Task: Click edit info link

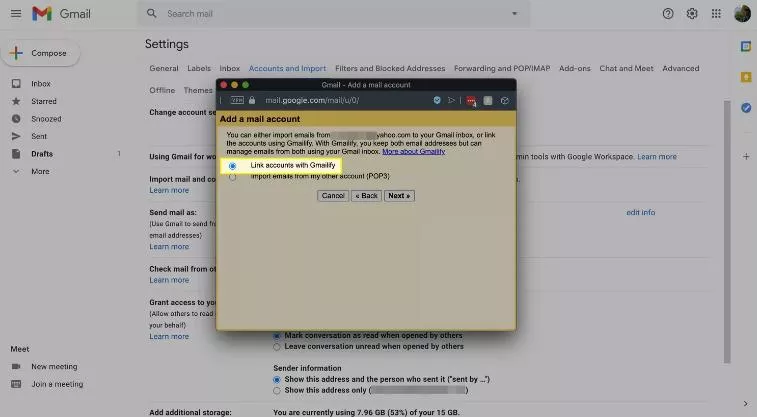Action: [x=641, y=212]
